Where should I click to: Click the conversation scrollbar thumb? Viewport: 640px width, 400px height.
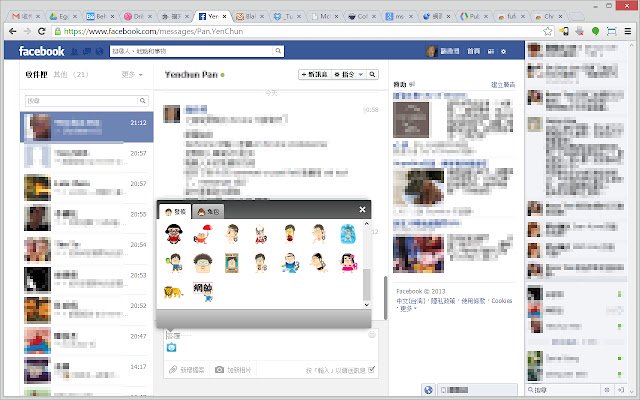pyautogui.click(x=385, y=298)
